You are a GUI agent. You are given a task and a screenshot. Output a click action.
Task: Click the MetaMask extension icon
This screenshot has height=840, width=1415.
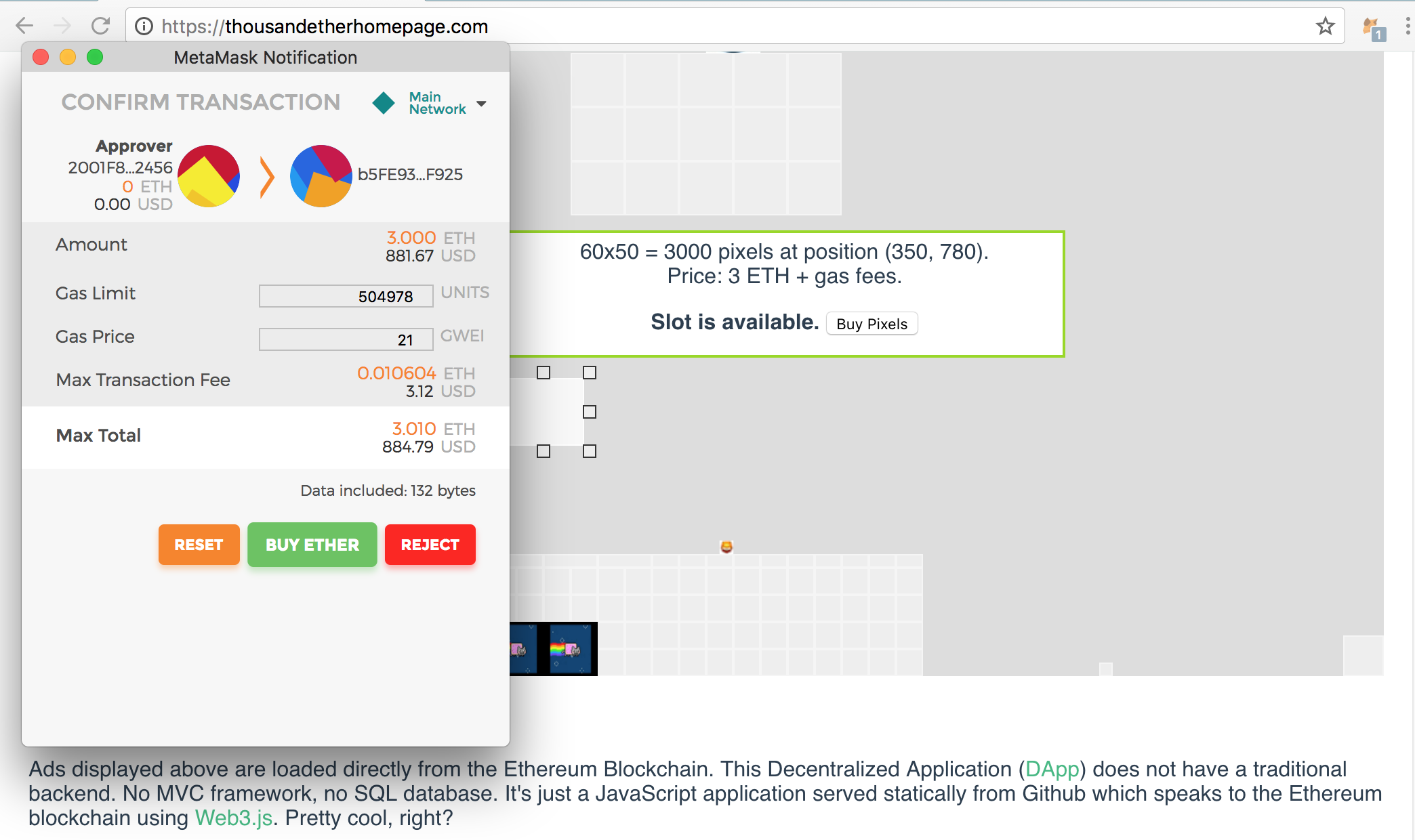point(1370,26)
